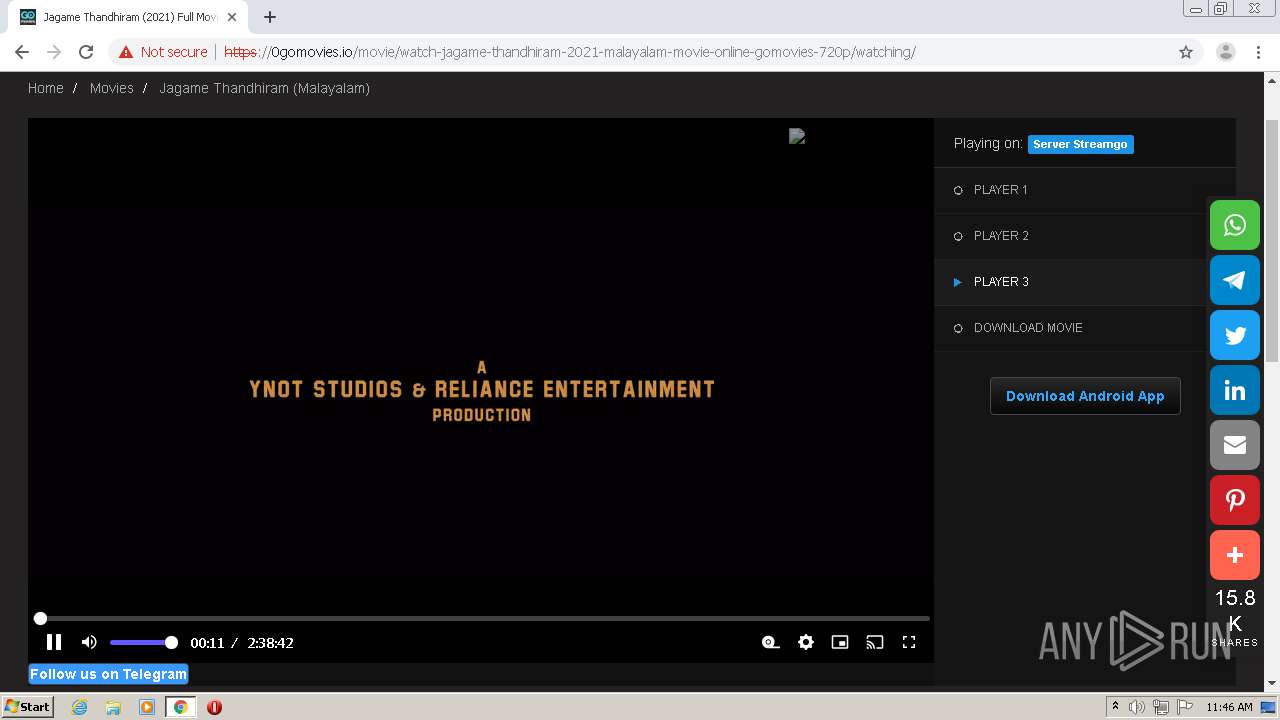The image size is (1280, 720).
Task: Click Chrome icon in taskbar
Action: coord(180,707)
